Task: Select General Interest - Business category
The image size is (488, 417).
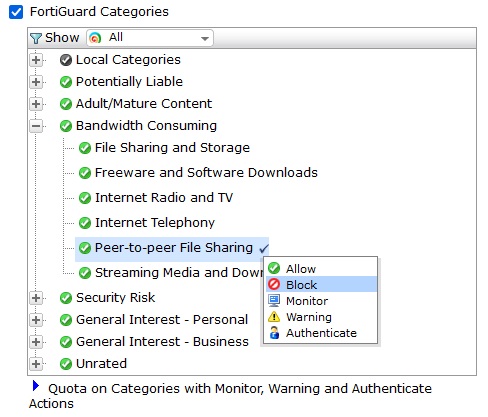Action: point(162,342)
